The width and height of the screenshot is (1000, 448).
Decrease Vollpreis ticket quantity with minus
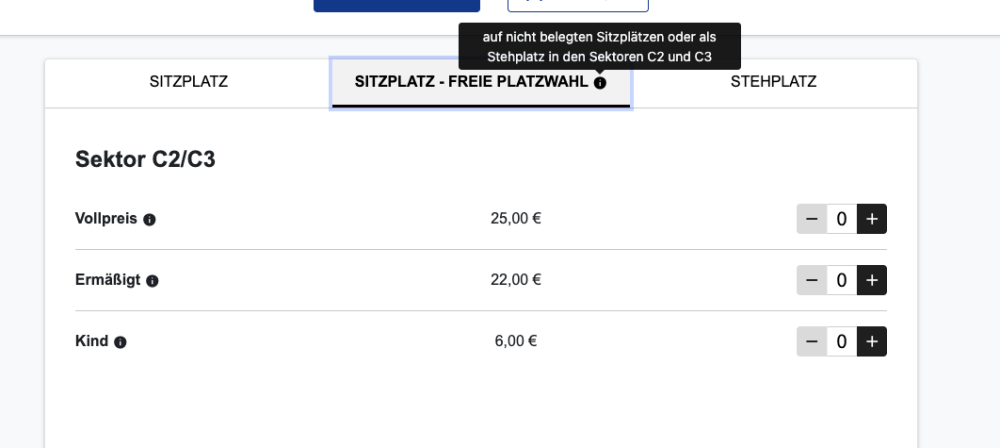click(x=811, y=219)
